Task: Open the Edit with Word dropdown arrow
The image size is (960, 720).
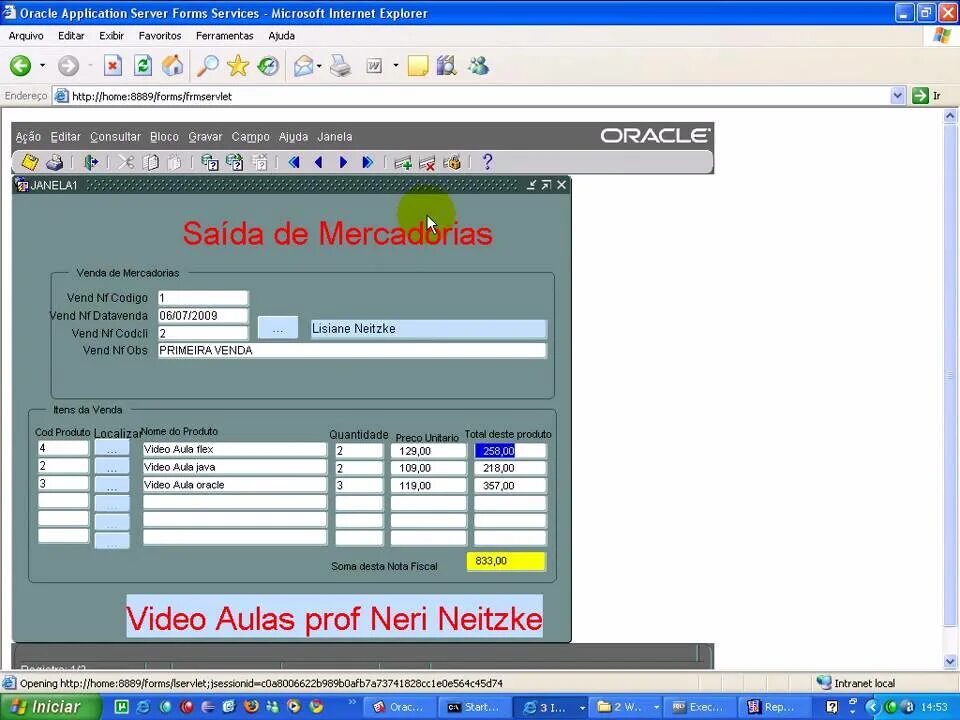Action: pos(396,66)
